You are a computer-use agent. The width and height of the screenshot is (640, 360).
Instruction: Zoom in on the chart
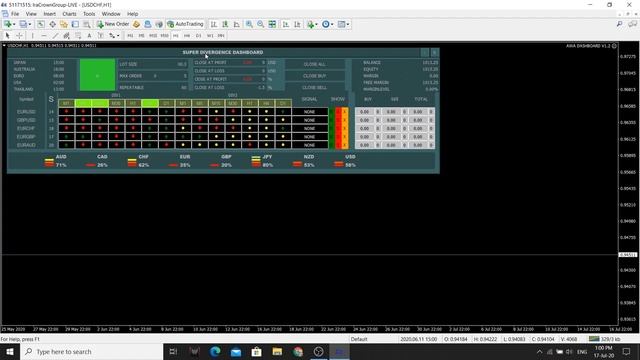coord(249,24)
